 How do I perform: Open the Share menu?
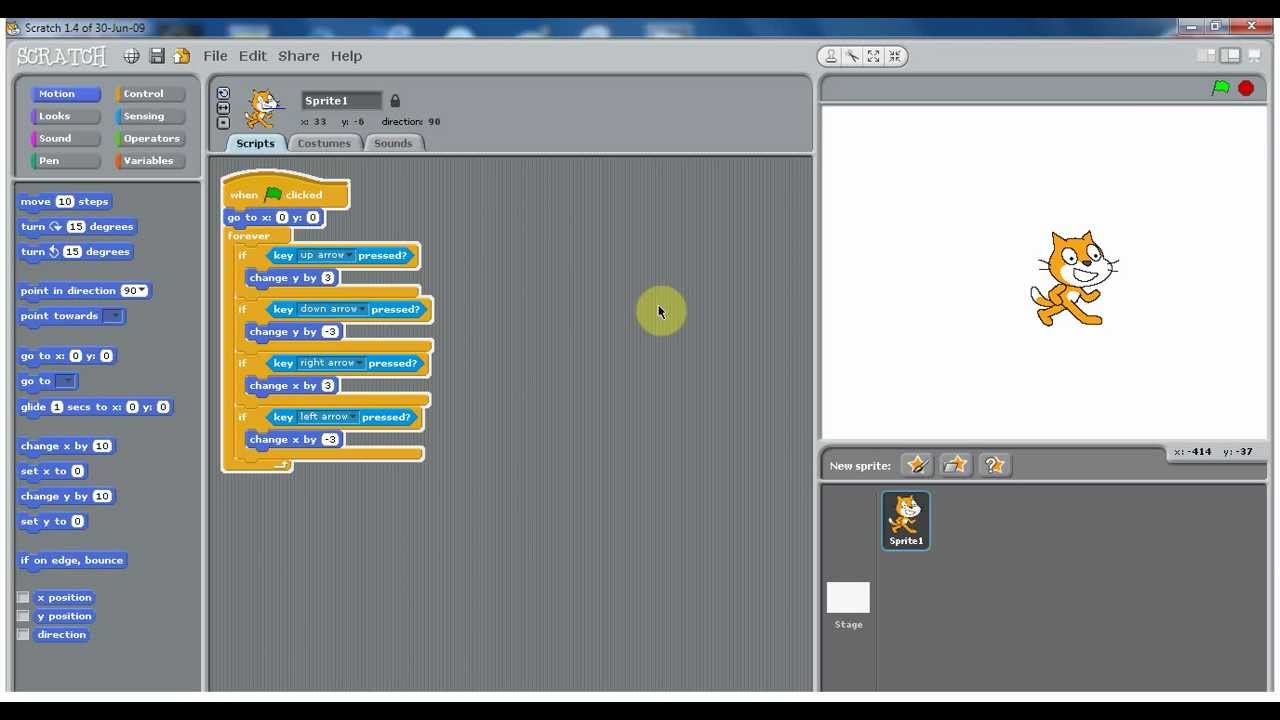click(x=299, y=56)
